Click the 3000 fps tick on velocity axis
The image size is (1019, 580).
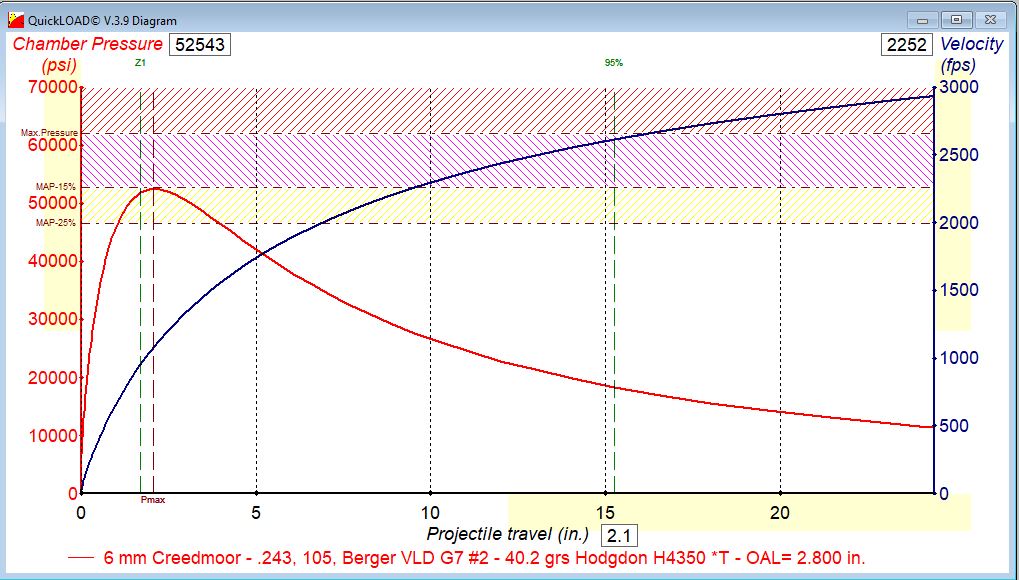point(959,87)
